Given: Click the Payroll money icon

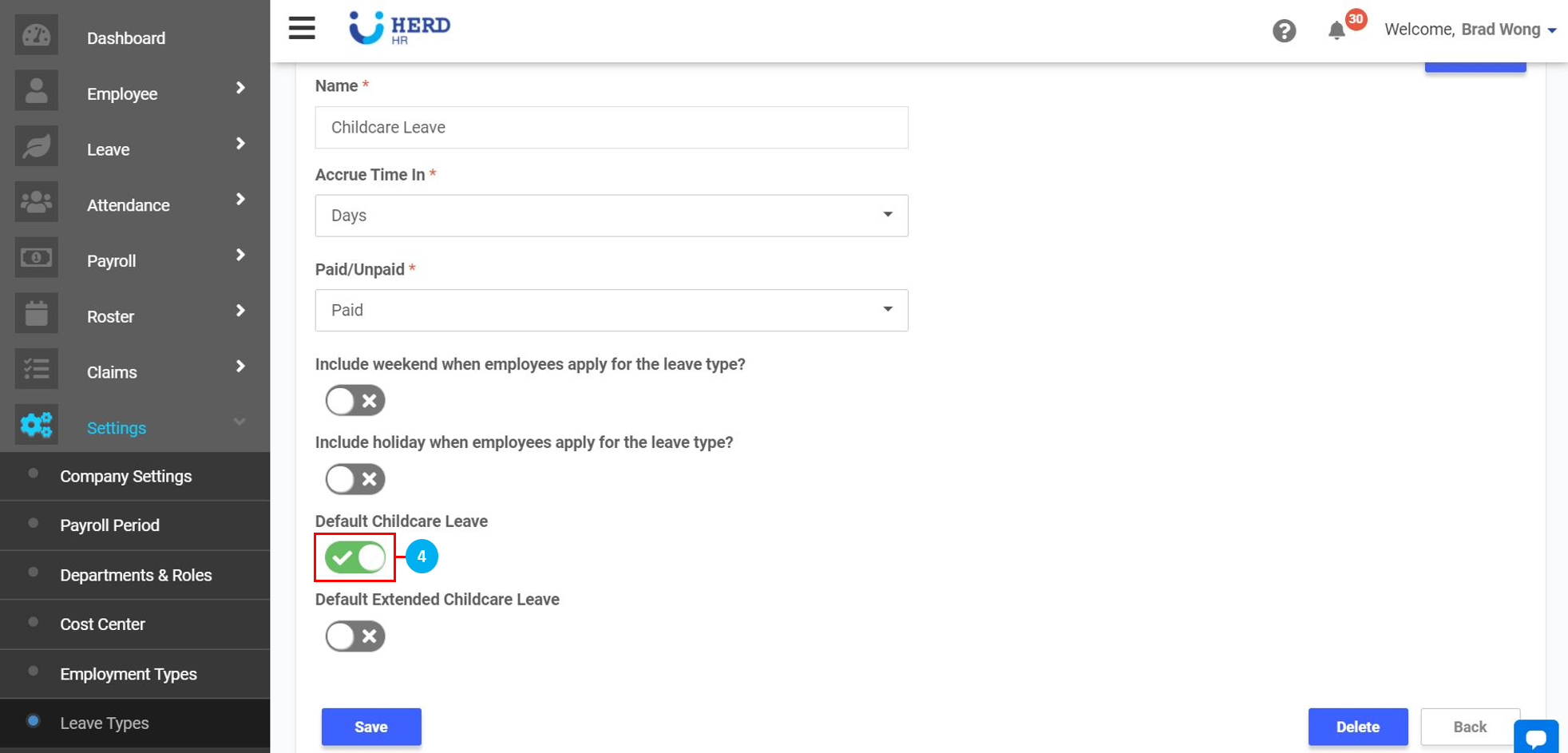Looking at the screenshot, I should [36, 258].
